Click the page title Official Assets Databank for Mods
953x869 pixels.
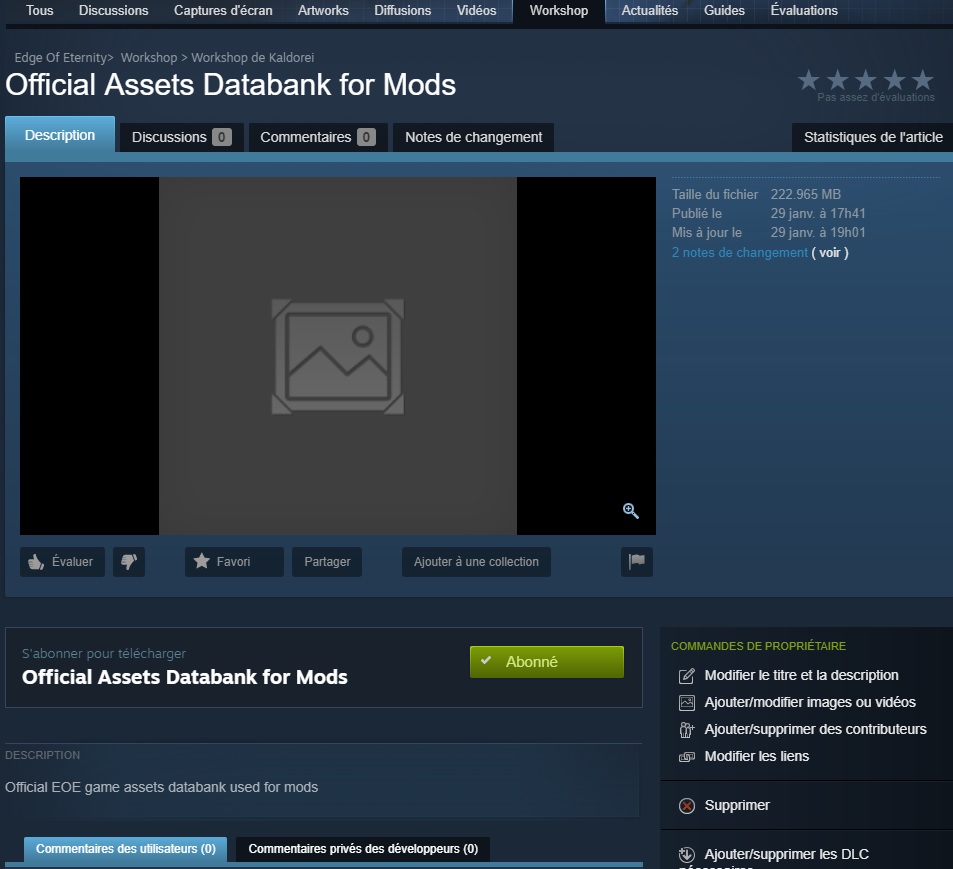[230, 84]
